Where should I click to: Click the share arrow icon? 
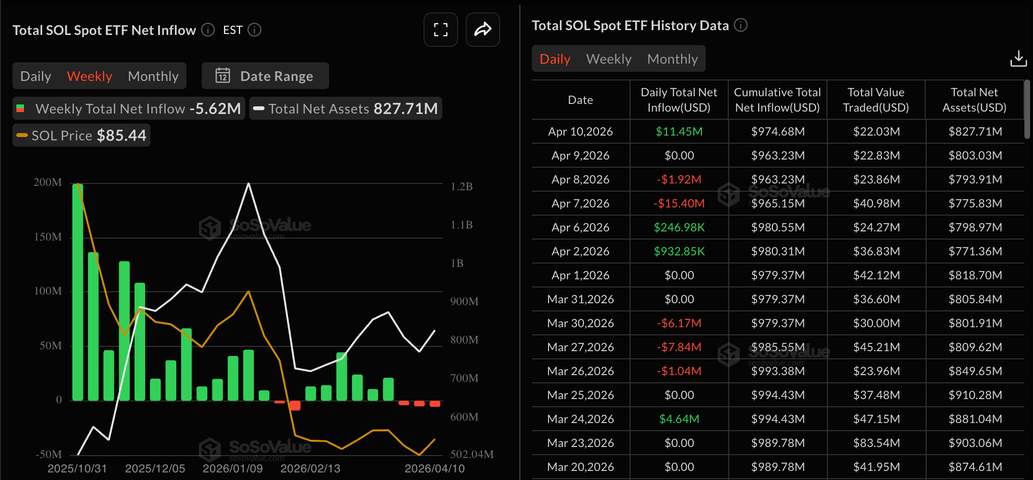(x=483, y=30)
